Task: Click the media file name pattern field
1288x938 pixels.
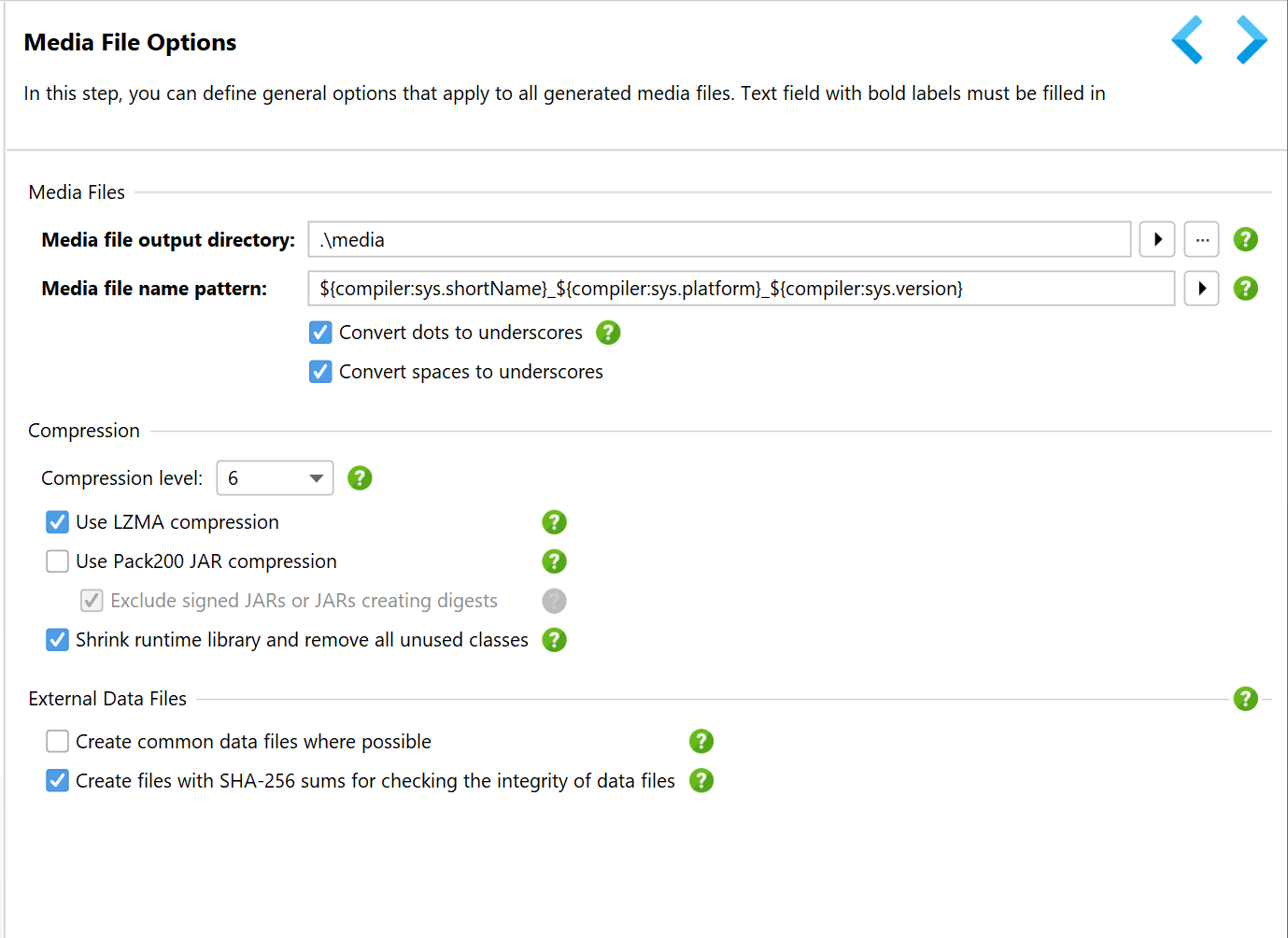Action: click(x=742, y=288)
